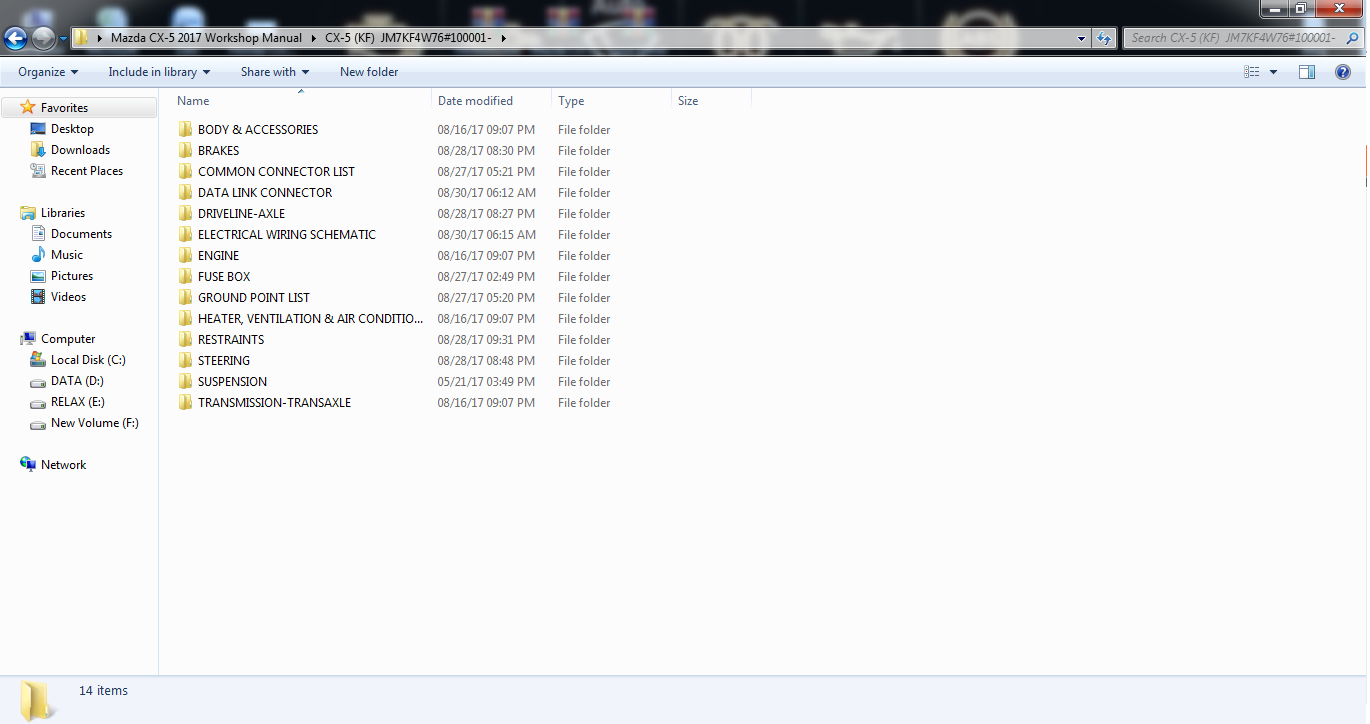Click the 14 items status text
The height and width of the screenshot is (724, 1370).
coord(104,691)
